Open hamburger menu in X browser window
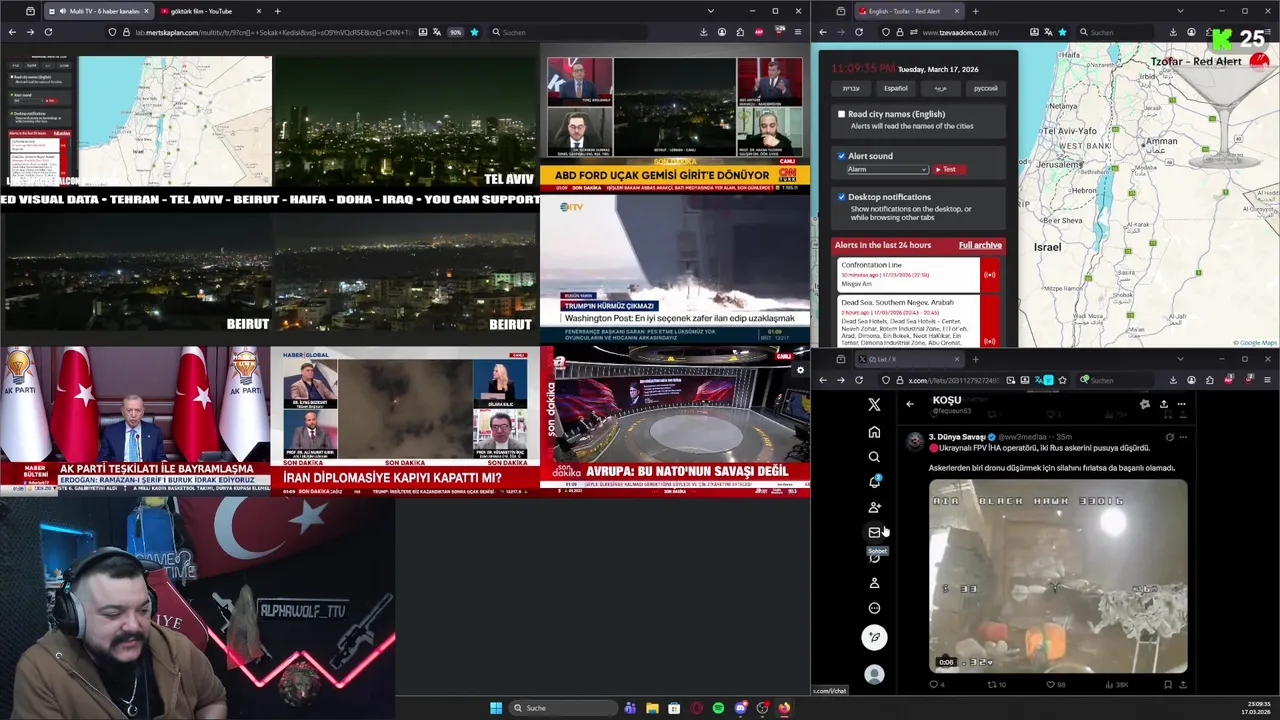Image resolution: width=1280 pixels, height=720 pixels. [1267, 380]
